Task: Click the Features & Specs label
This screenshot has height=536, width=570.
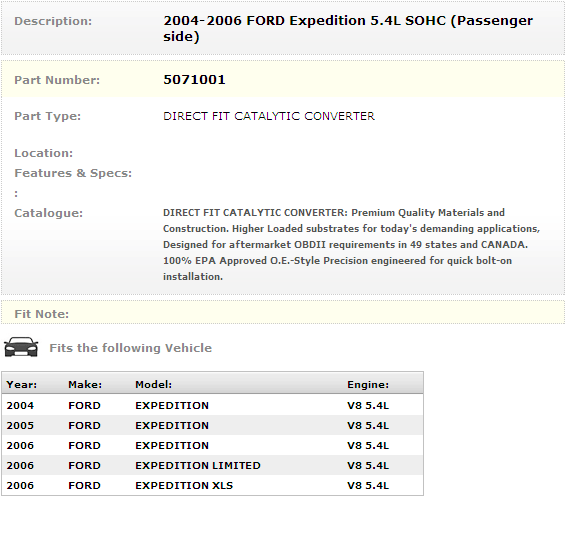Action: tap(73, 173)
